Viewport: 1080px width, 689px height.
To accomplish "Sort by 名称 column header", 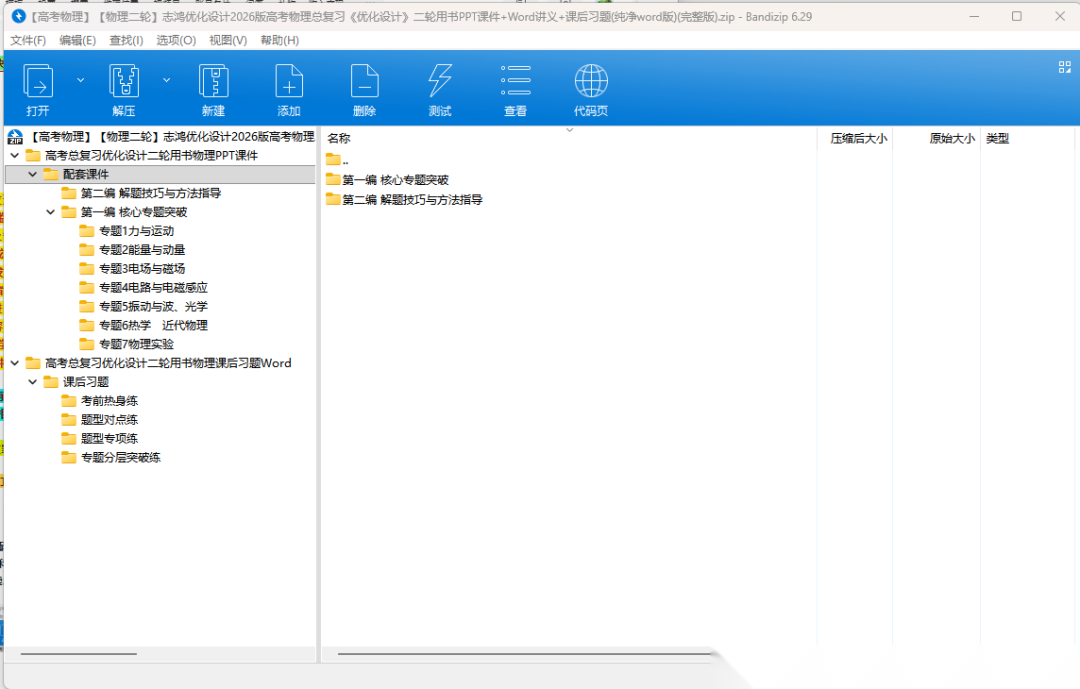I will point(340,139).
